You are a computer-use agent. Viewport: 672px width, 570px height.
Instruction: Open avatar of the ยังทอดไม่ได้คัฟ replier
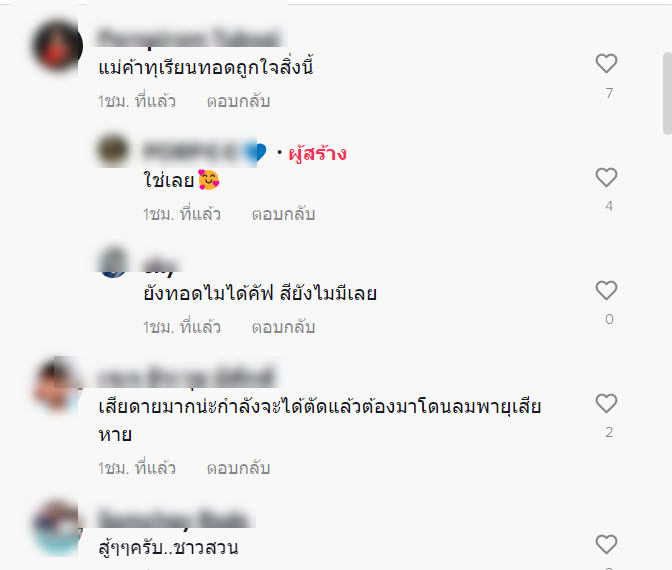tap(113, 263)
